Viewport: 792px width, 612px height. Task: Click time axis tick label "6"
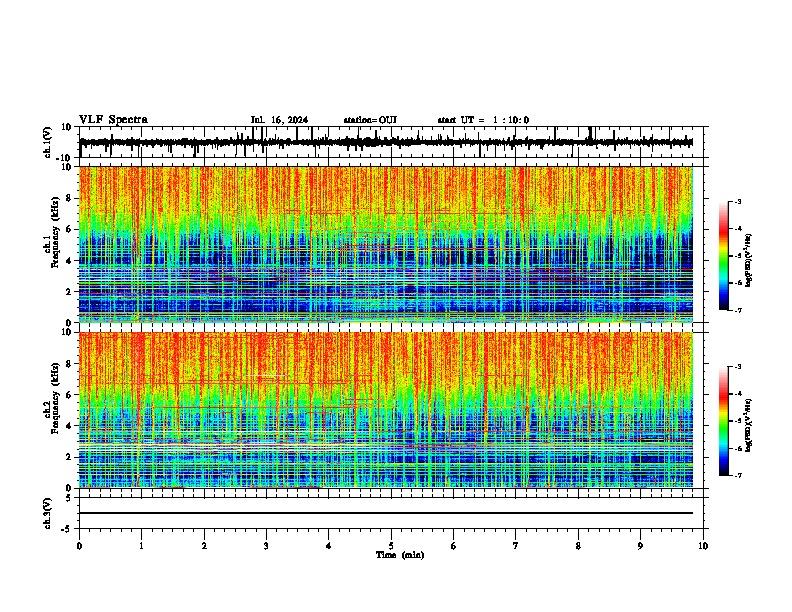pos(454,546)
